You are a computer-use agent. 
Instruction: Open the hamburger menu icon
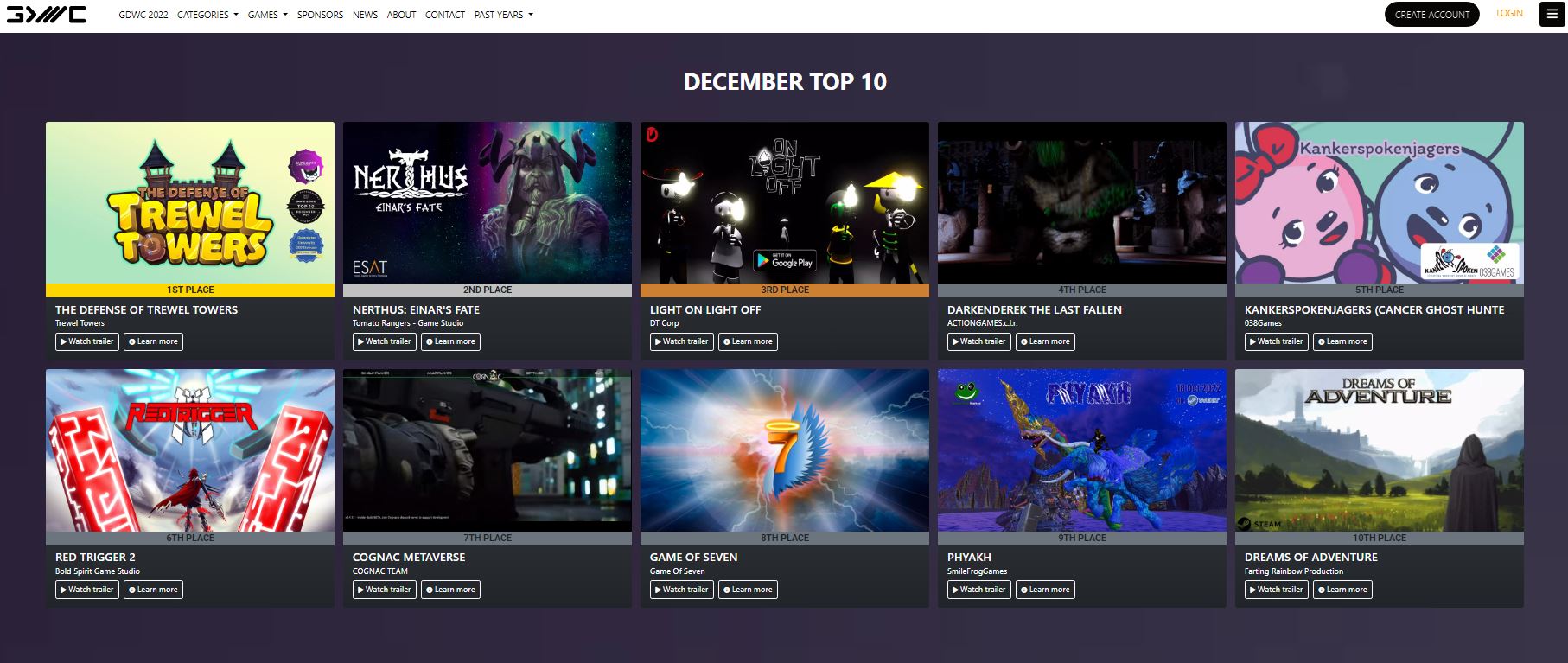pyautogui.click(x=1552, y=15)
